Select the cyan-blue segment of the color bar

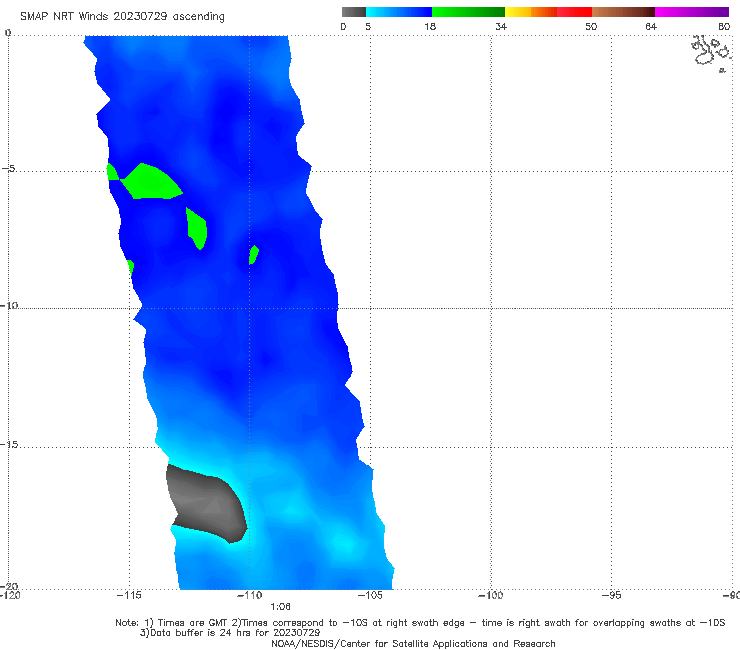point(399,12)
